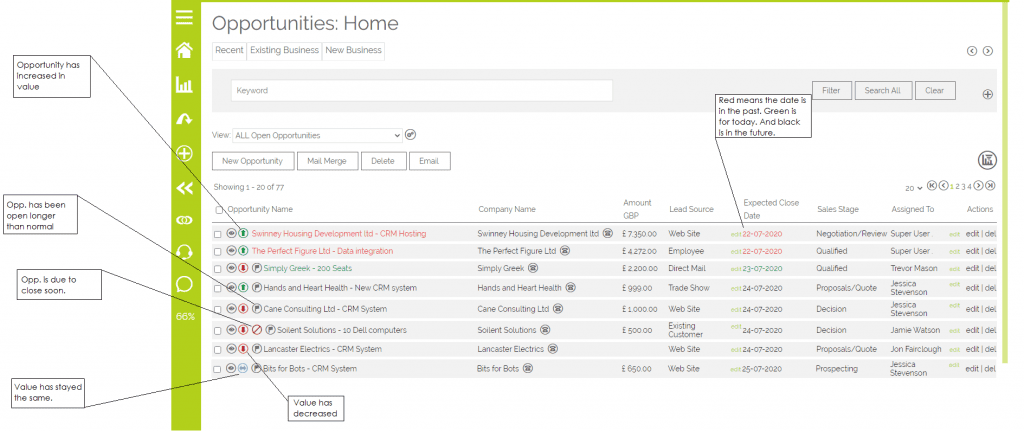This screenshot has width=1024, height=431.
Task: Click the chart export icon above table
Action: (x=986, y=161)
